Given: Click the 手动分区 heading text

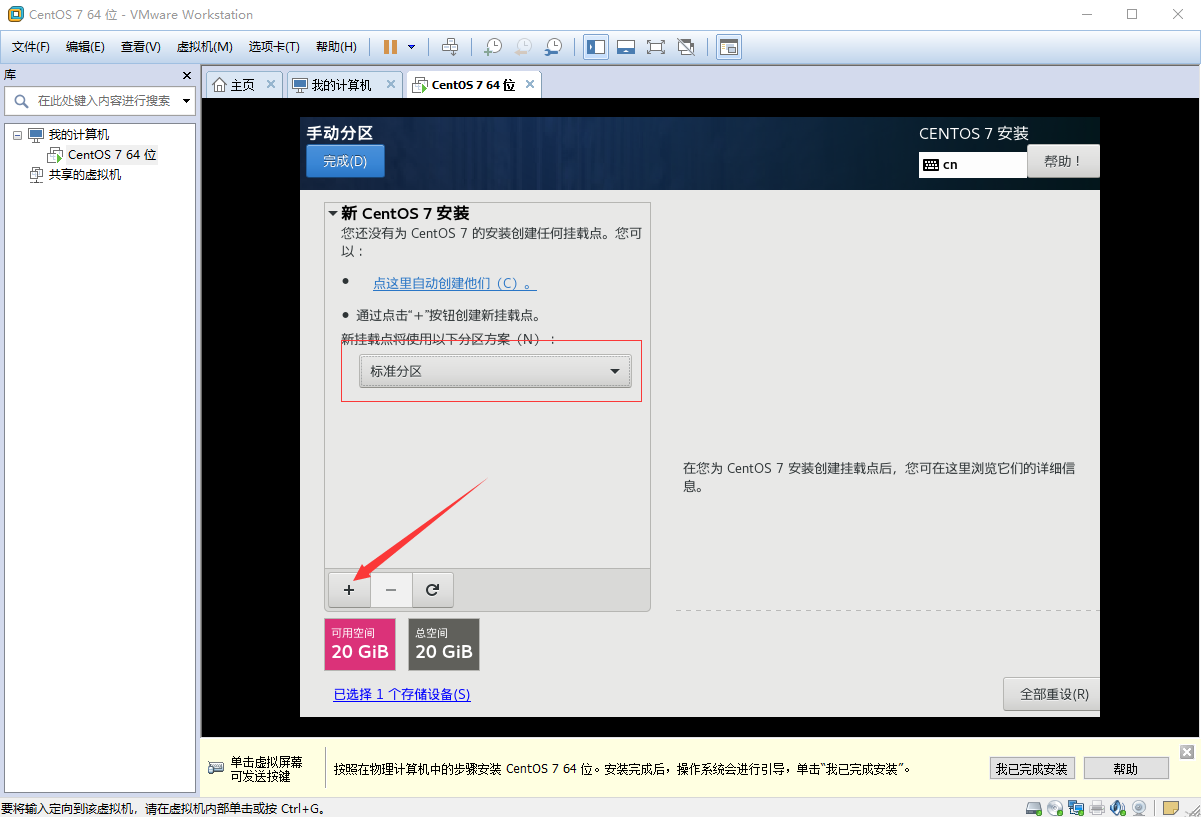Looking at the screenshot, I should click(340, 133).
